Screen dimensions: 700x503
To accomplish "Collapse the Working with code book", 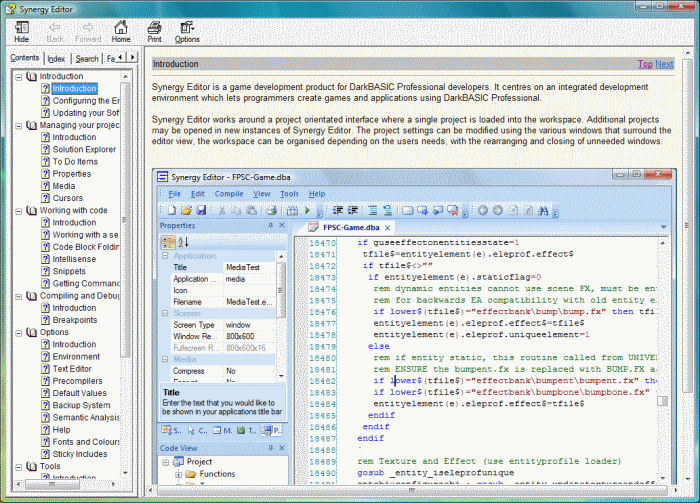I will (x=19, y=211).
